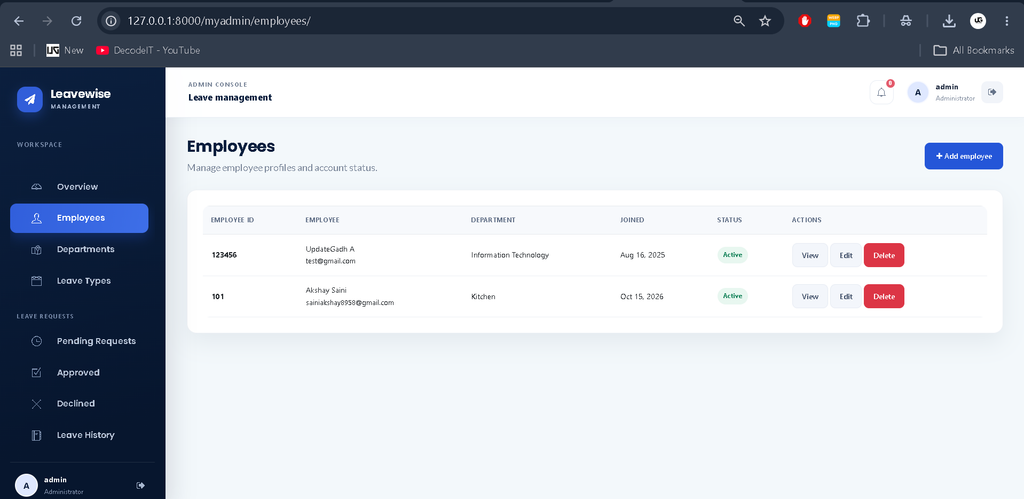The height and width of the screenshot is (499, 1024).
Task: Open Leave History page
Action: [79, 435]
